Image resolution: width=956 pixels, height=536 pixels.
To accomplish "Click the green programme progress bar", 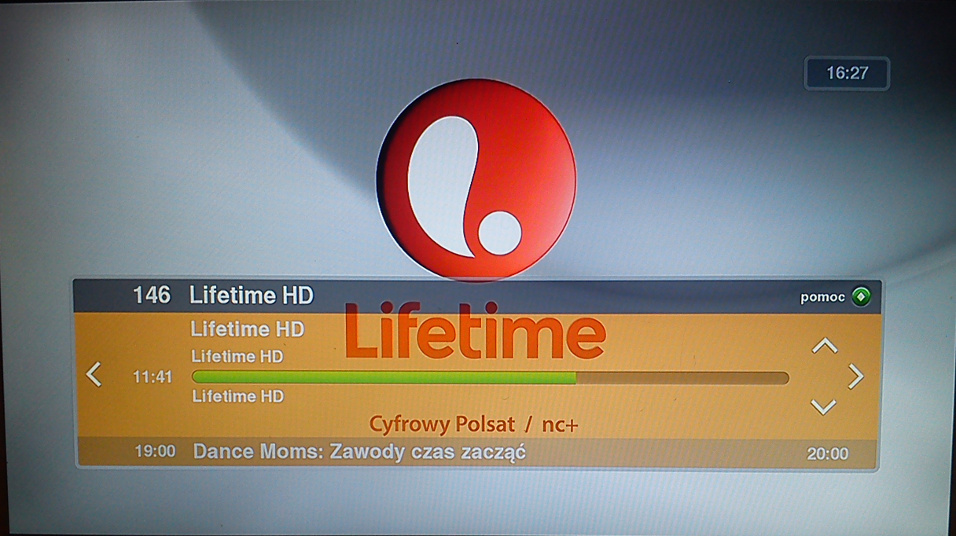I will click(x=490, y=377).
